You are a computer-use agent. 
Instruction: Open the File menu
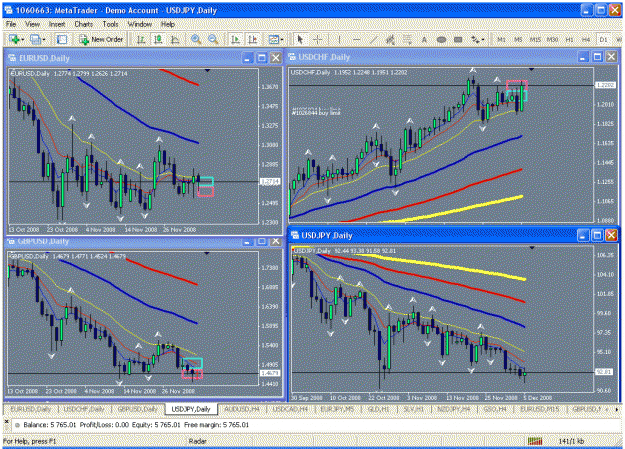click(11, 24)
